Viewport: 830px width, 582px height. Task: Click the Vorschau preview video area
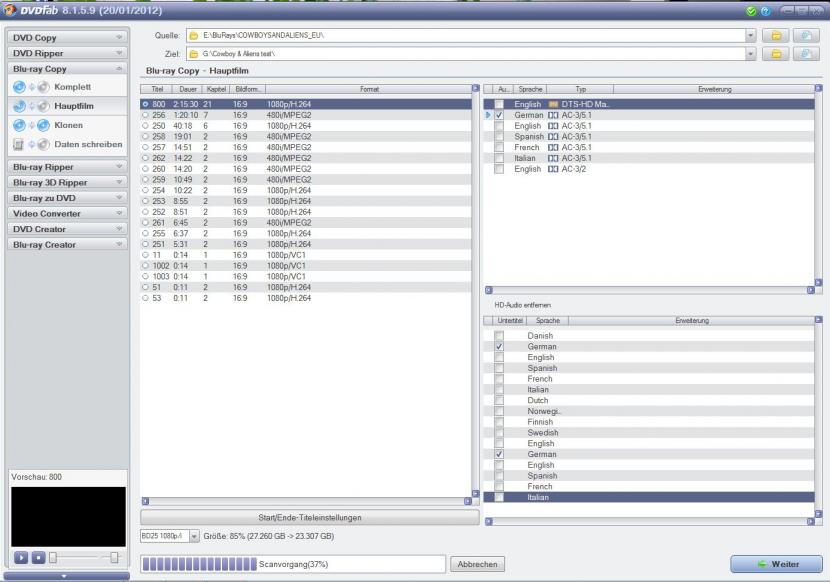pos(68,517)
